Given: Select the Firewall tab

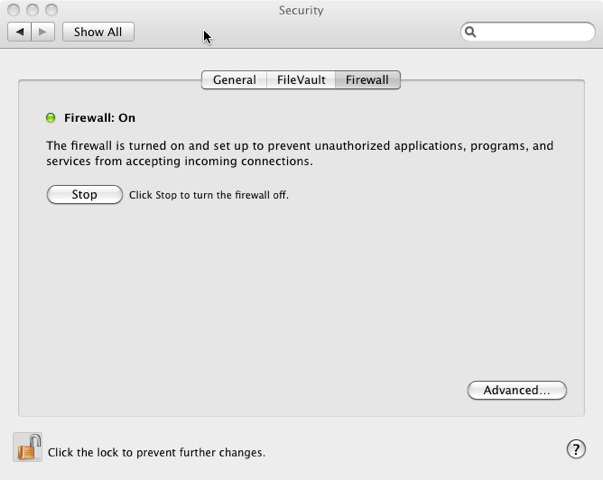Looking at the screenshot, I should pos(367,80).
